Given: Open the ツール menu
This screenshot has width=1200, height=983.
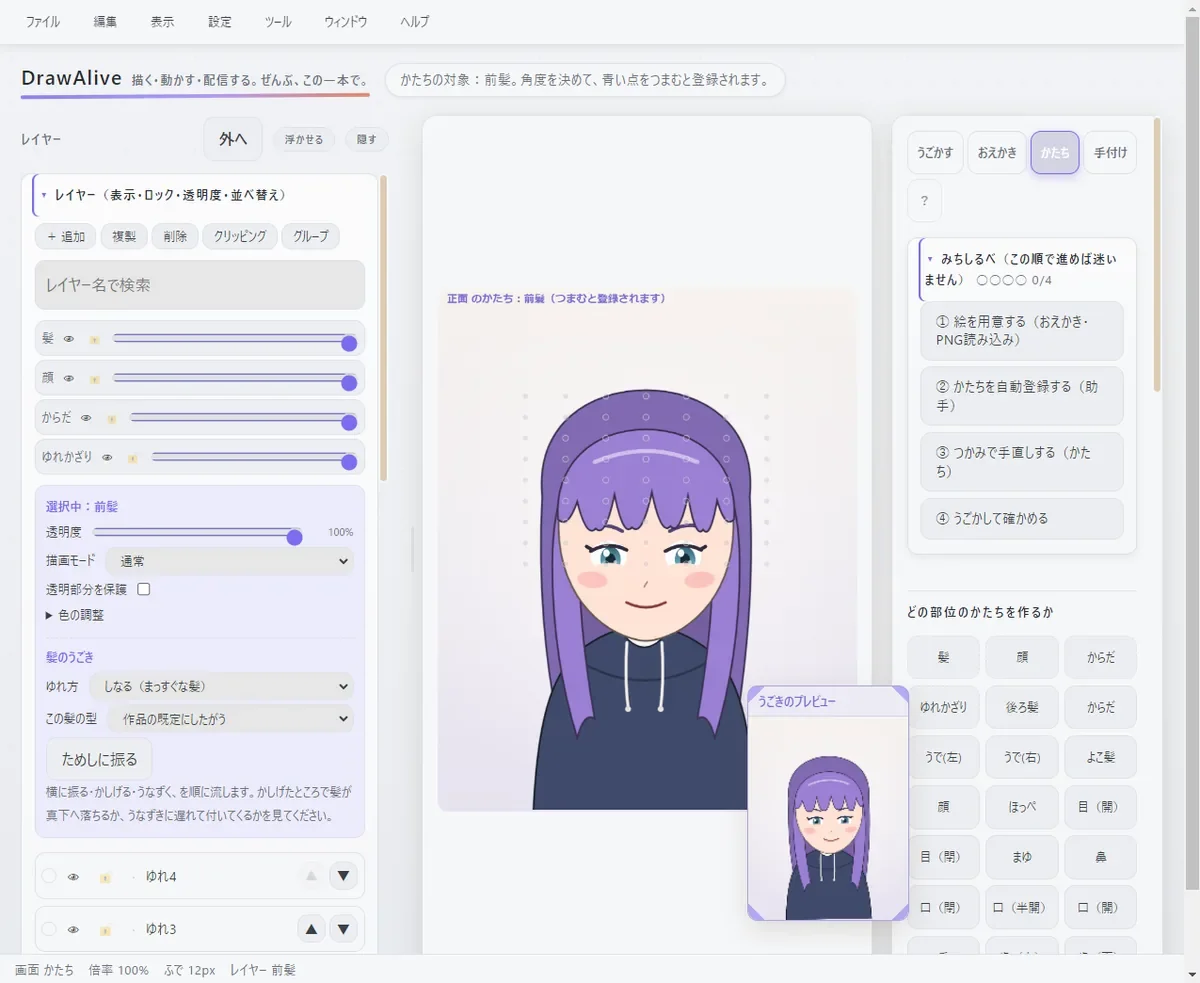Looking at the screenshot, I should point(278,22).
